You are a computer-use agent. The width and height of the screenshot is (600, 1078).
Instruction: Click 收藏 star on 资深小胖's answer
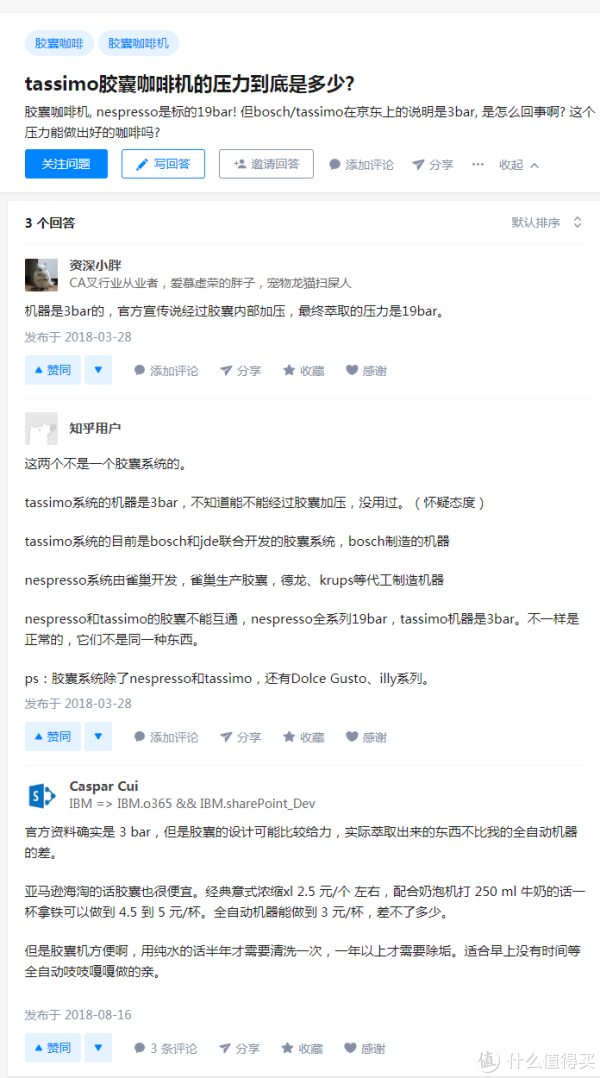[x=304, y=371]
